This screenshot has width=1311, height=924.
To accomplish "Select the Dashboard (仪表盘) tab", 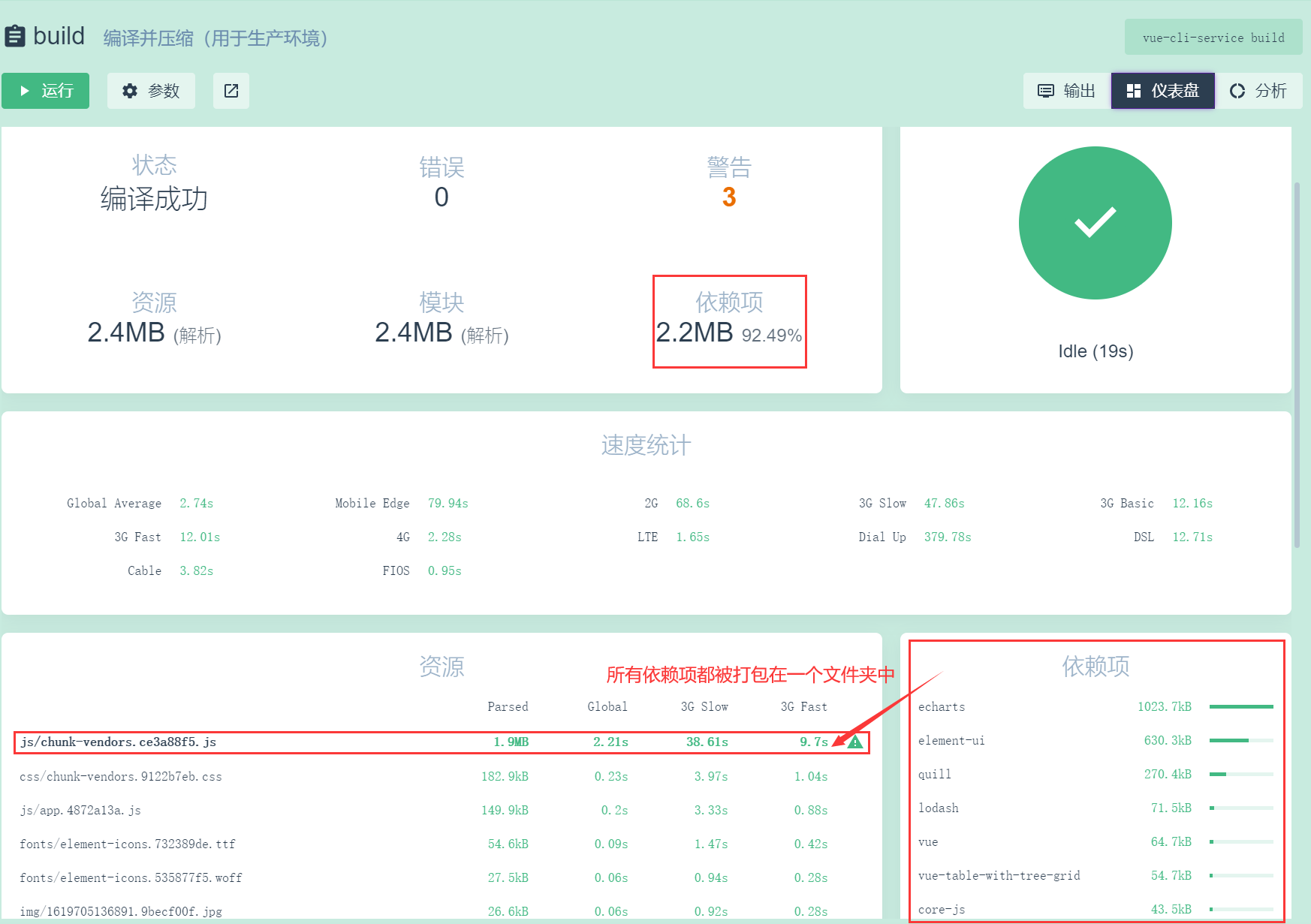I will [1162, 91].
